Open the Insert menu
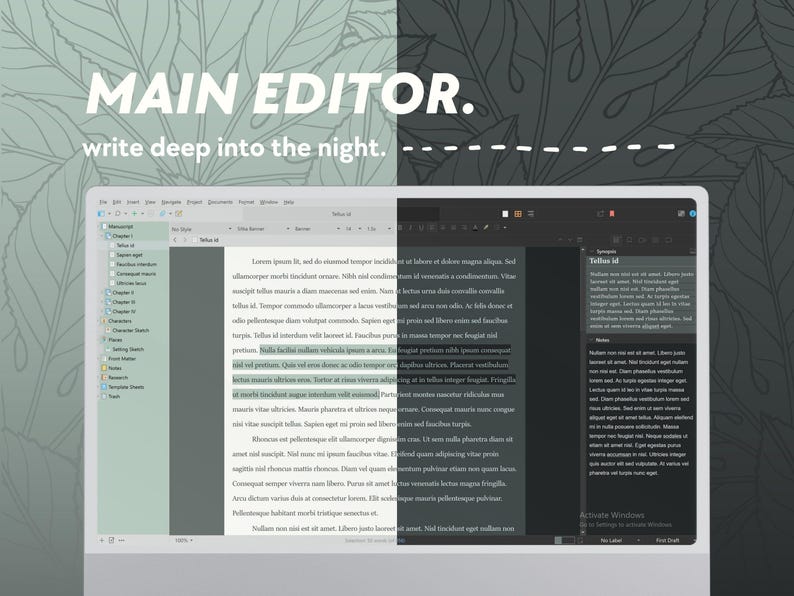Image resolution: width=794 pixels, height=596 pixels. [133, 202]
